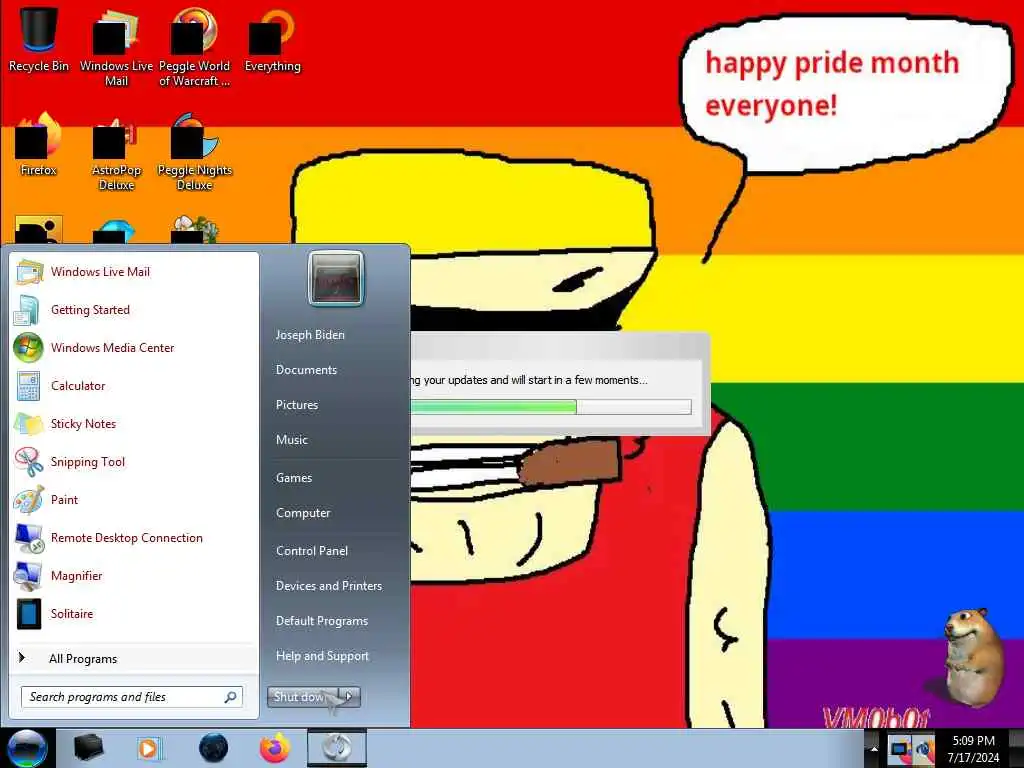Select the Snipping Tool label

(x=88, y=462)
